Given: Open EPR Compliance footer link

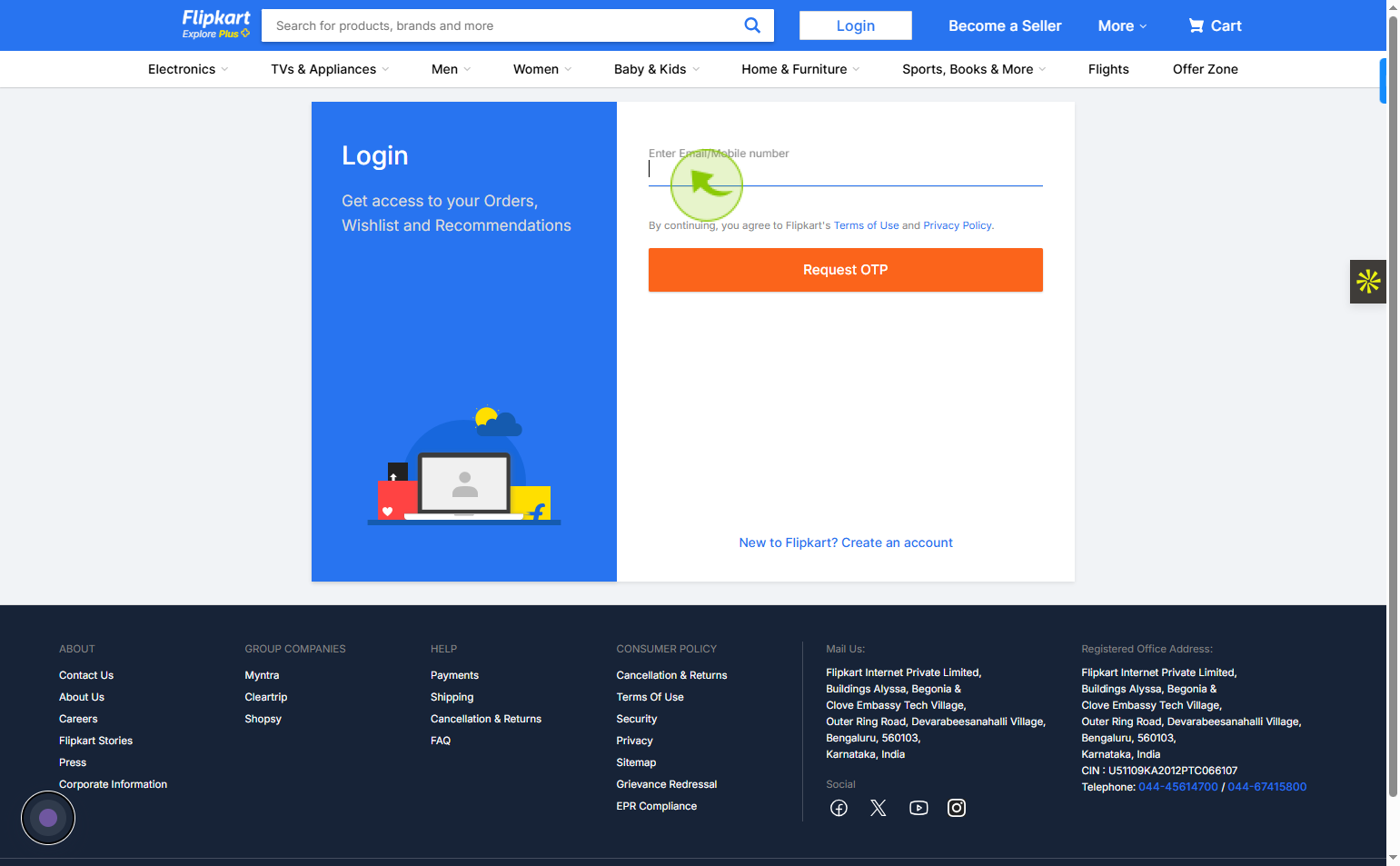Looking at the screenshot, I should (656, 806).
